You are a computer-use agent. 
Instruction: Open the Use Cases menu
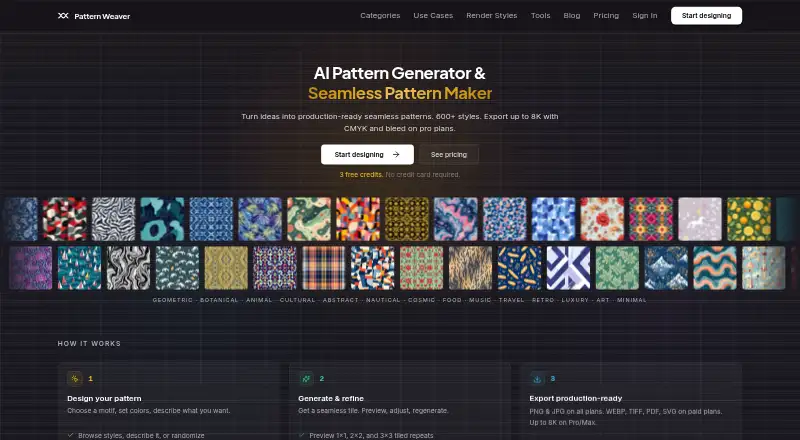433,16
